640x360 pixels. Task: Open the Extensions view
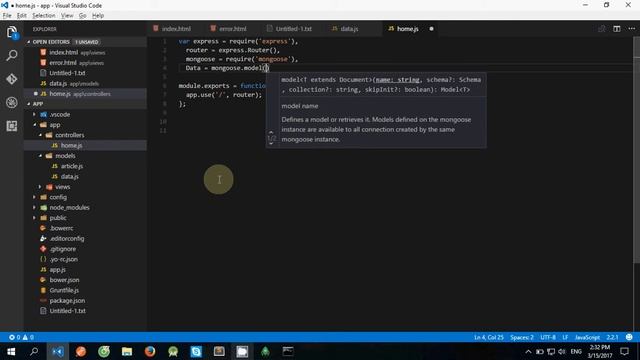(x=12, y=126)
